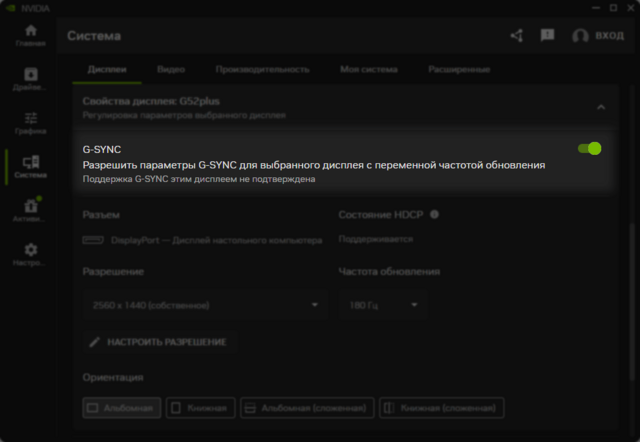The height and width of the screenshot is (442, 640).
Task: Click the NVIDIA logo in title bar
Action: point(10,8)
